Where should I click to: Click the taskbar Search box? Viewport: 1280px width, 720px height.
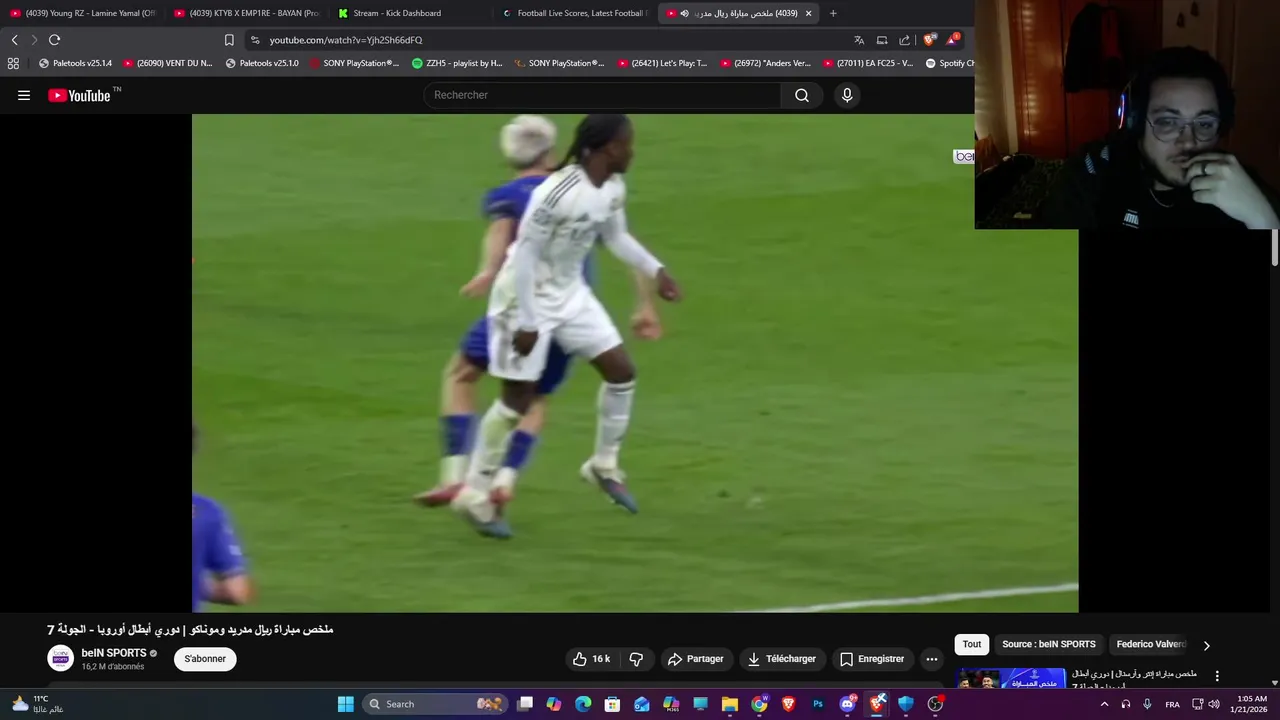434,704
